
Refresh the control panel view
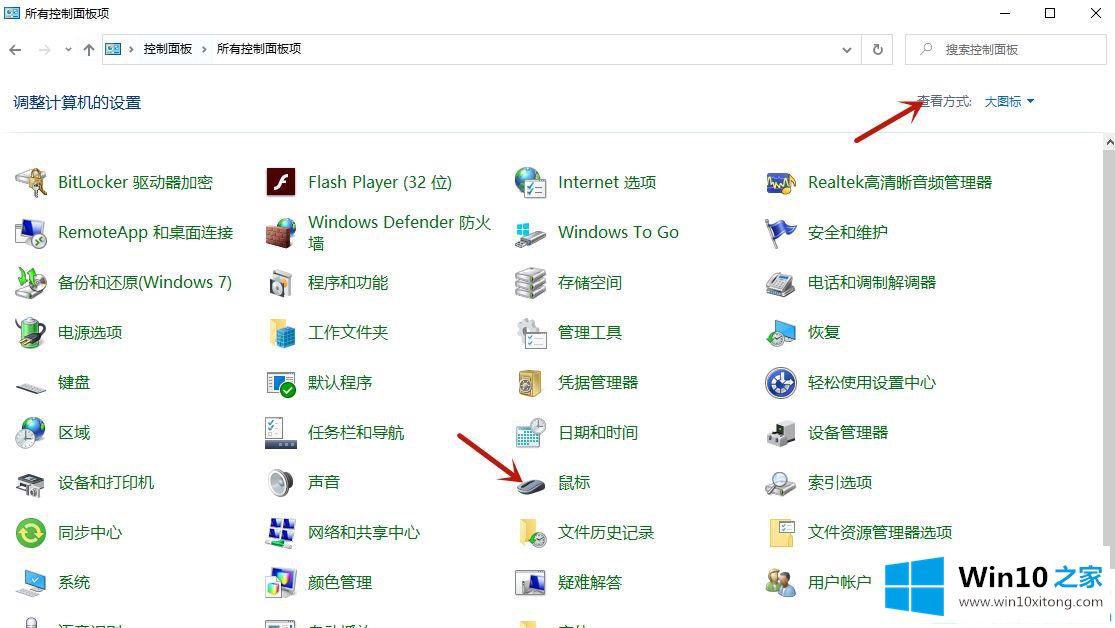(877, 50)
